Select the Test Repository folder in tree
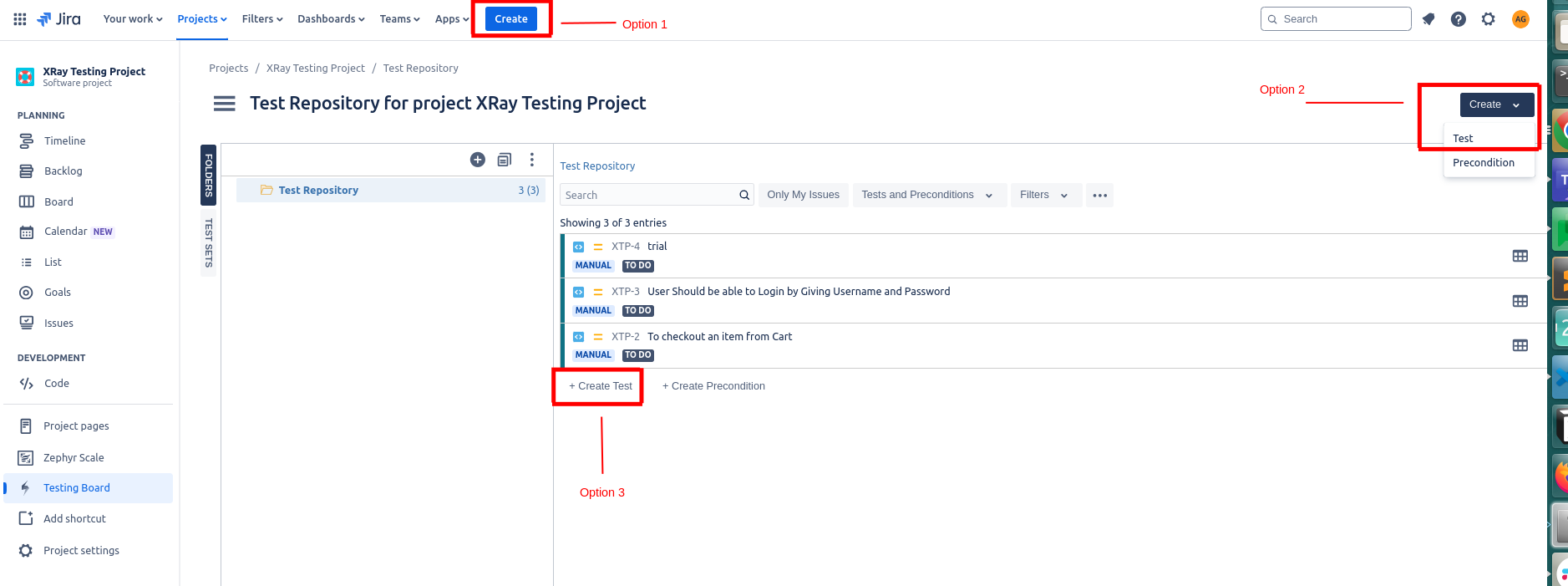The image size is (1568, 586). (x=318, y=191)
